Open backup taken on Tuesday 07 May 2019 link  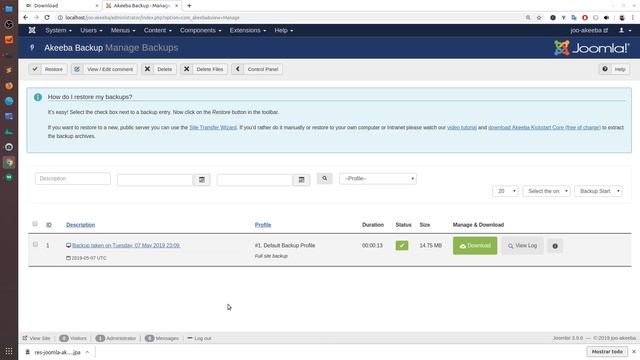(126, 245)
